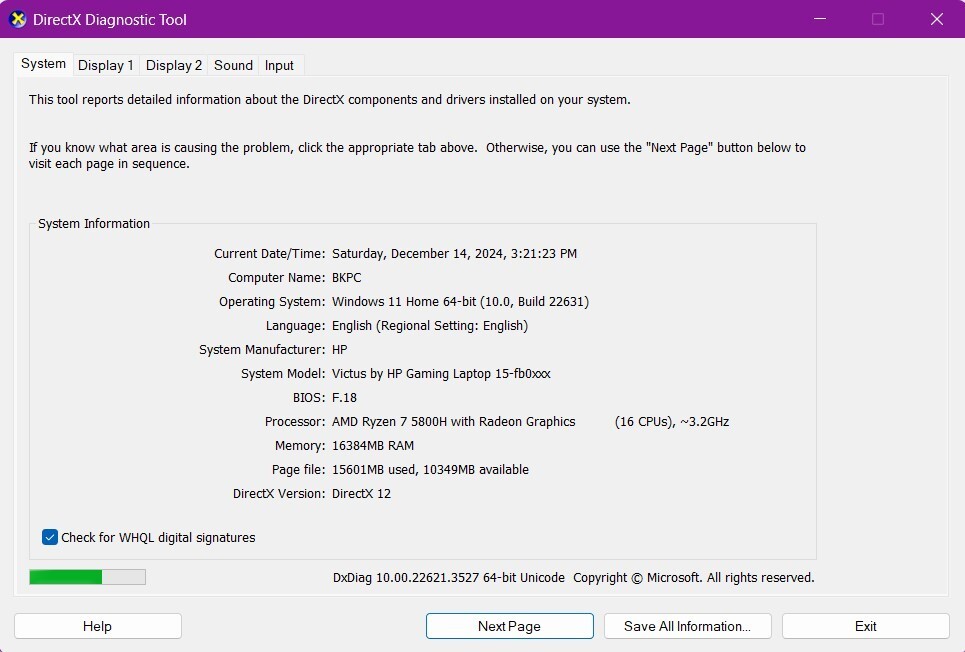Uncheck Check for WHQL digital signatures
The width and height of the screenshot is (965, 652).
[x=50, y=537]
